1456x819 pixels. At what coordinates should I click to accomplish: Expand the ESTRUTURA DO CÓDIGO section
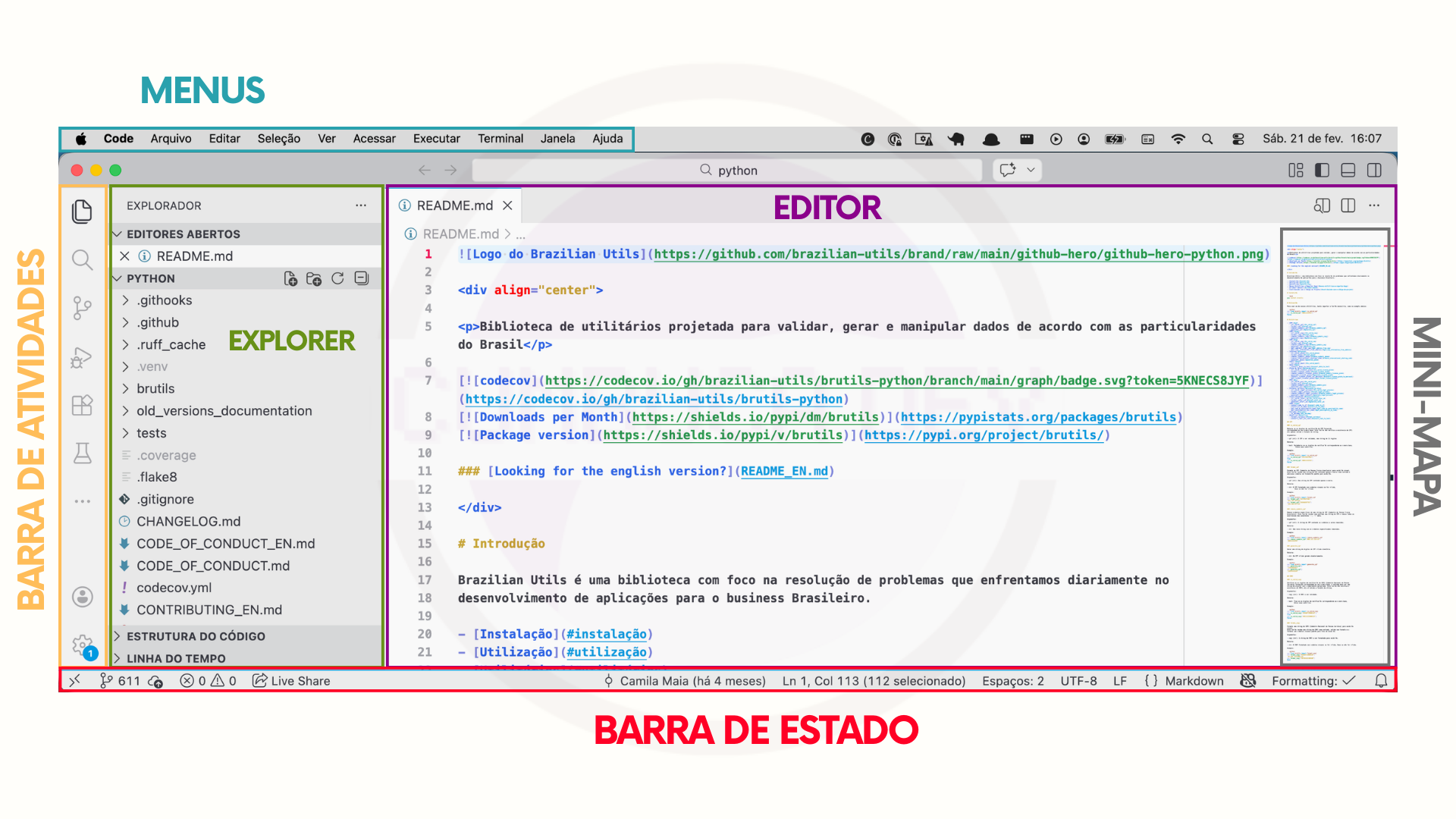coord(196,636)
